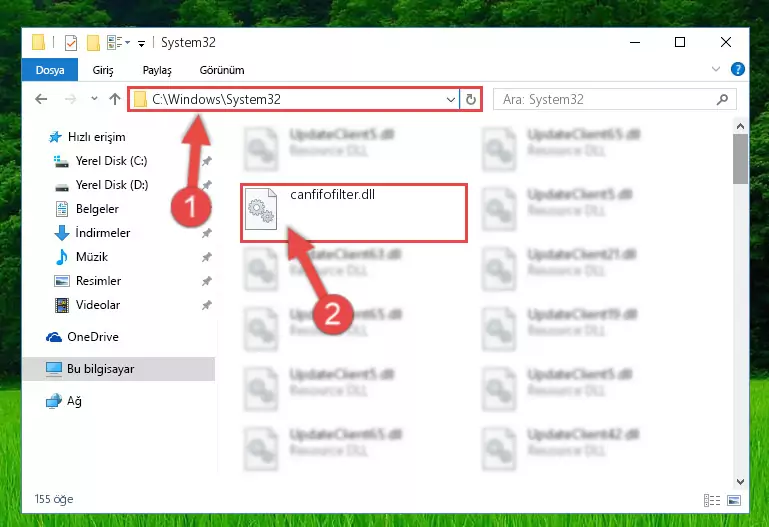Click the 155 öğe status bar text
This screenshot has height=527, width=769.
point(54,499)
